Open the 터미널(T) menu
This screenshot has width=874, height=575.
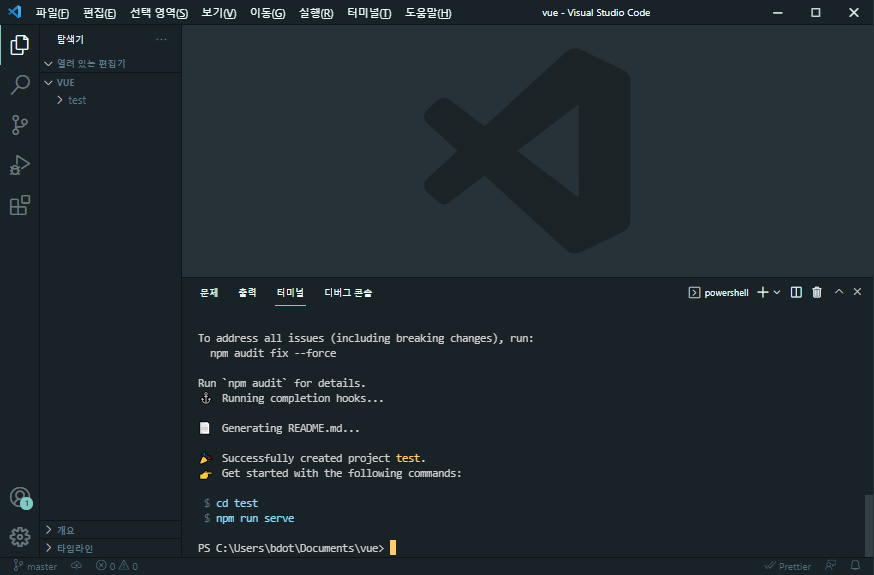pyautogui.click(x=369, y=13)
